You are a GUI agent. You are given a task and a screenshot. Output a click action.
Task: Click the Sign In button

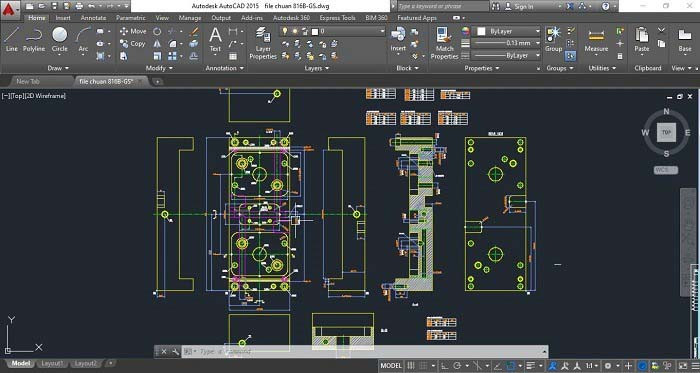coord(519,6)
